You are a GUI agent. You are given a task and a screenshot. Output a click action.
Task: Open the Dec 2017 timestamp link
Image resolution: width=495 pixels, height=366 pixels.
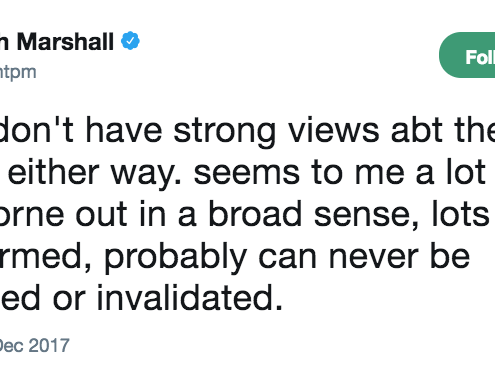34,345
